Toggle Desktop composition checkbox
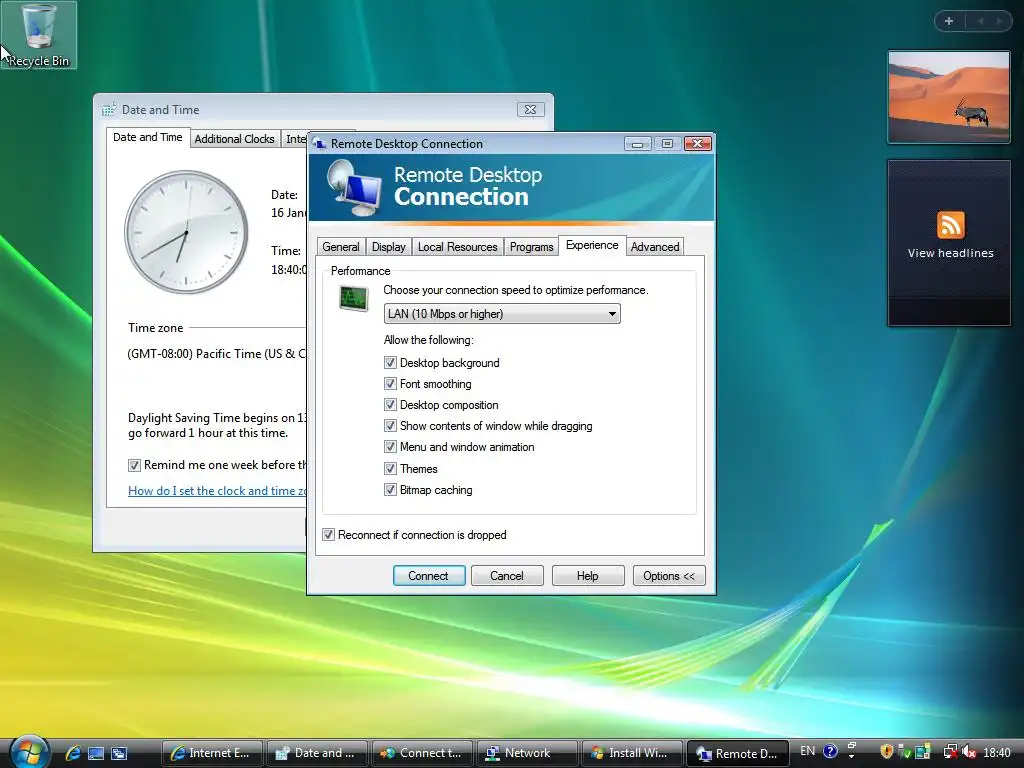Screen dimensions: 1024x768 point(391,404)
